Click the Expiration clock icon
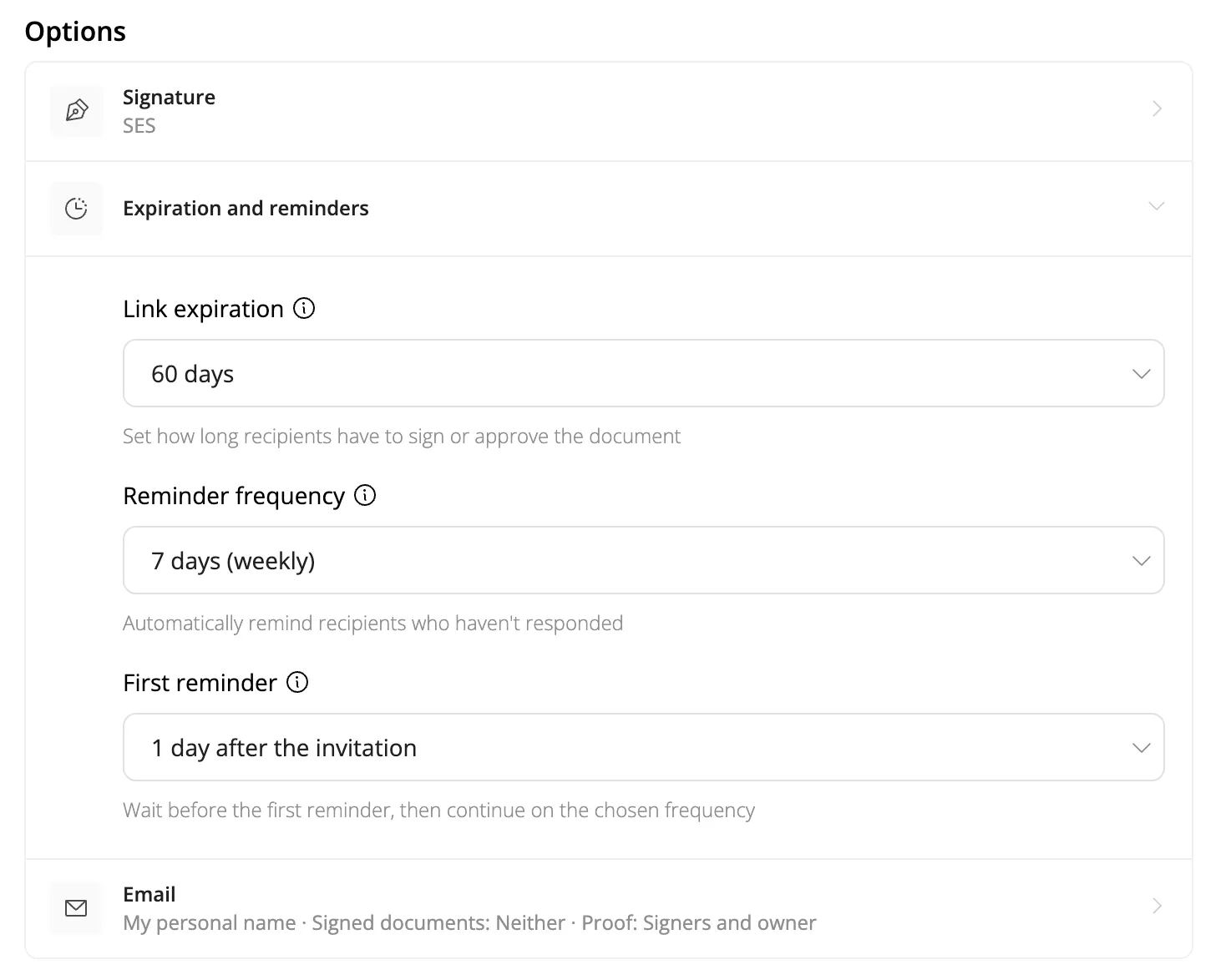Image resolution: width=1226 pixels, height=980 pixels. point(76,209)
